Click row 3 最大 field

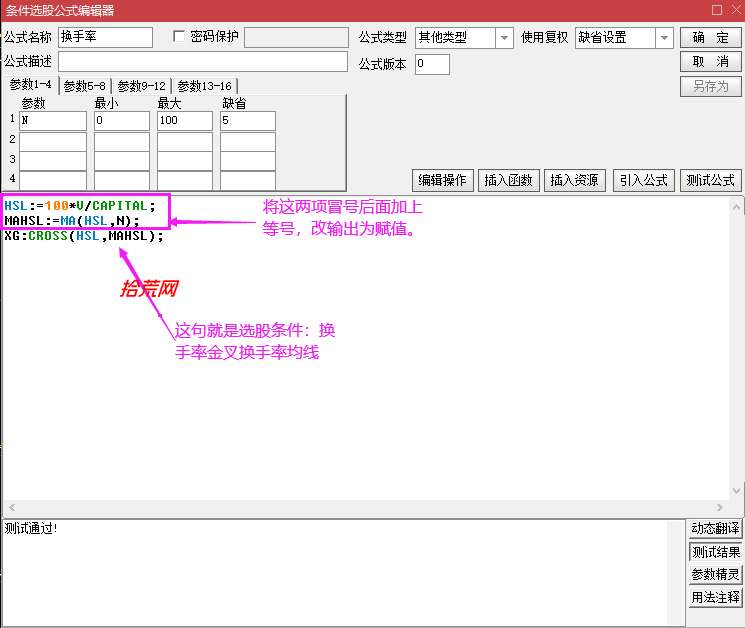185,162
